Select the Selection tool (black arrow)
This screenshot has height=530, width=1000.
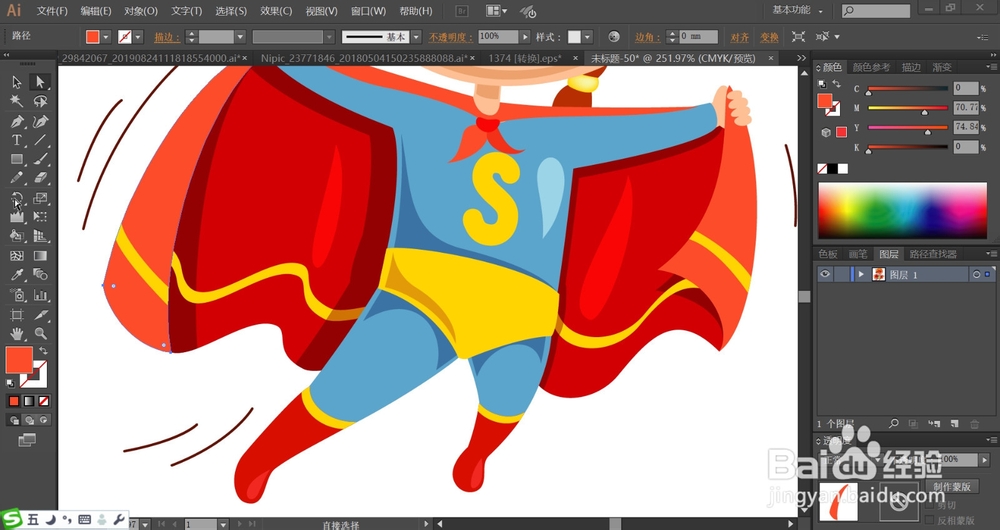pos(17,82)
